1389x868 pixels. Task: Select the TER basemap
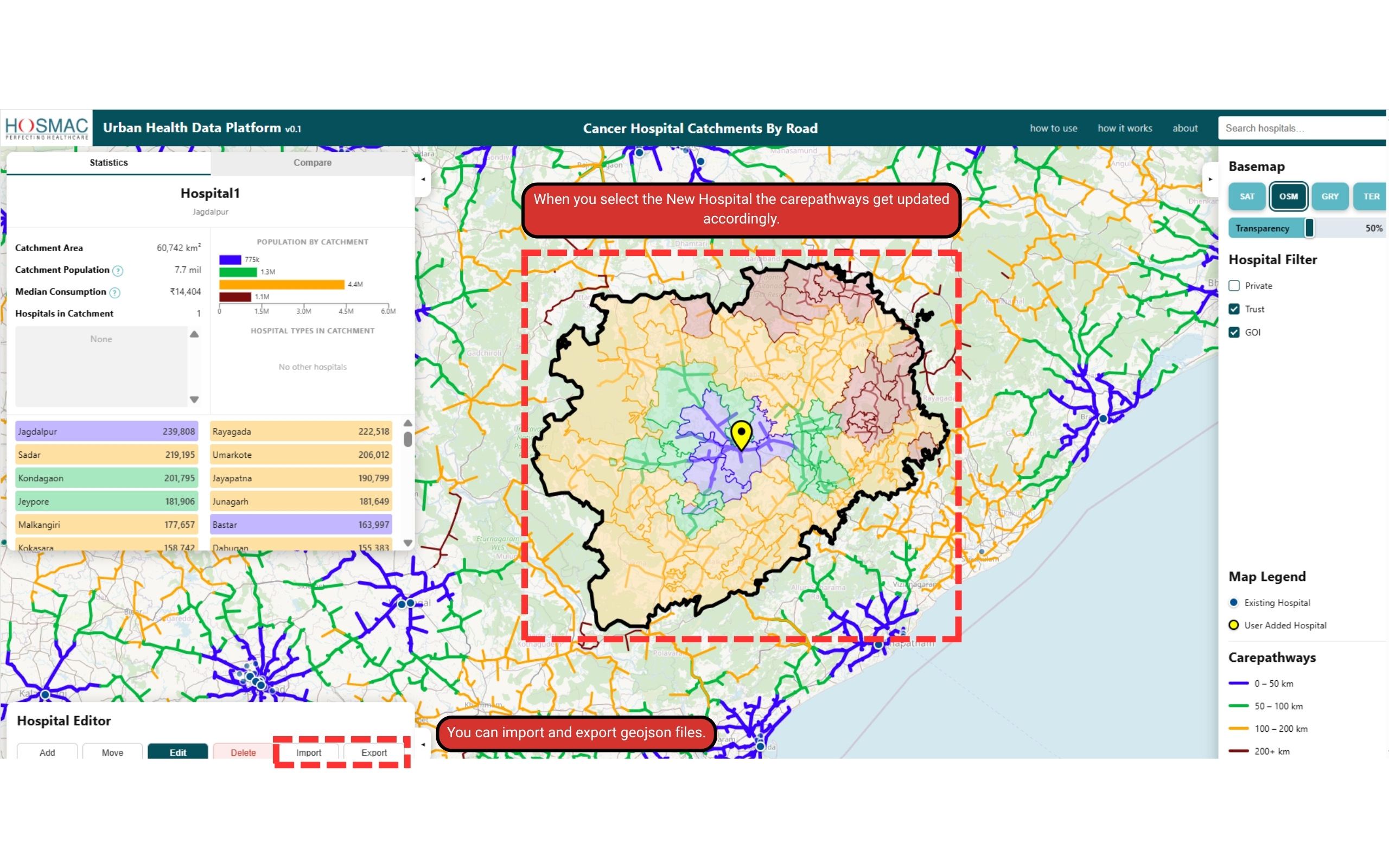click(1371, 196)
